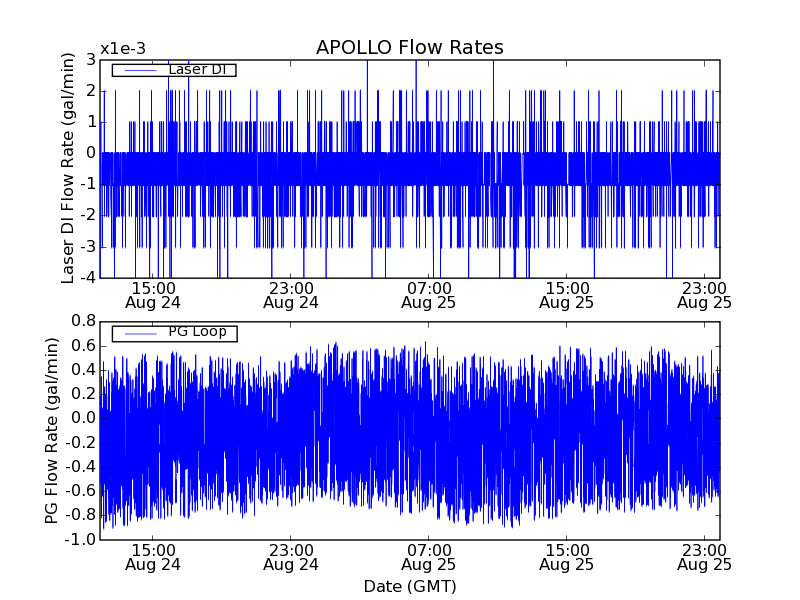Screen dimensions: 800x600
Task: Click the x1e-3 scale multiplier label
Action: click(122, 49)
